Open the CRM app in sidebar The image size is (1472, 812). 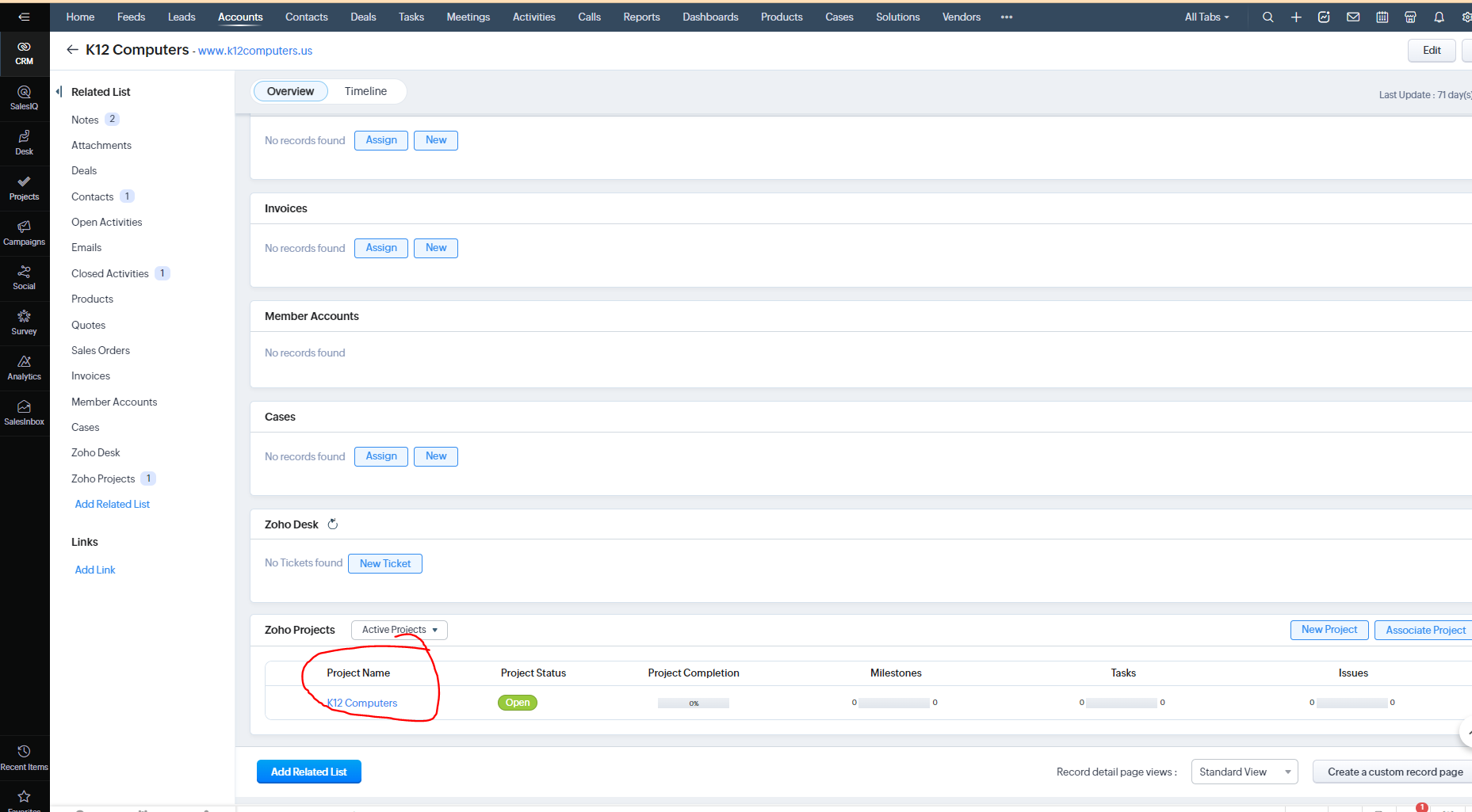pyautogui.click(x=25, y=53)
